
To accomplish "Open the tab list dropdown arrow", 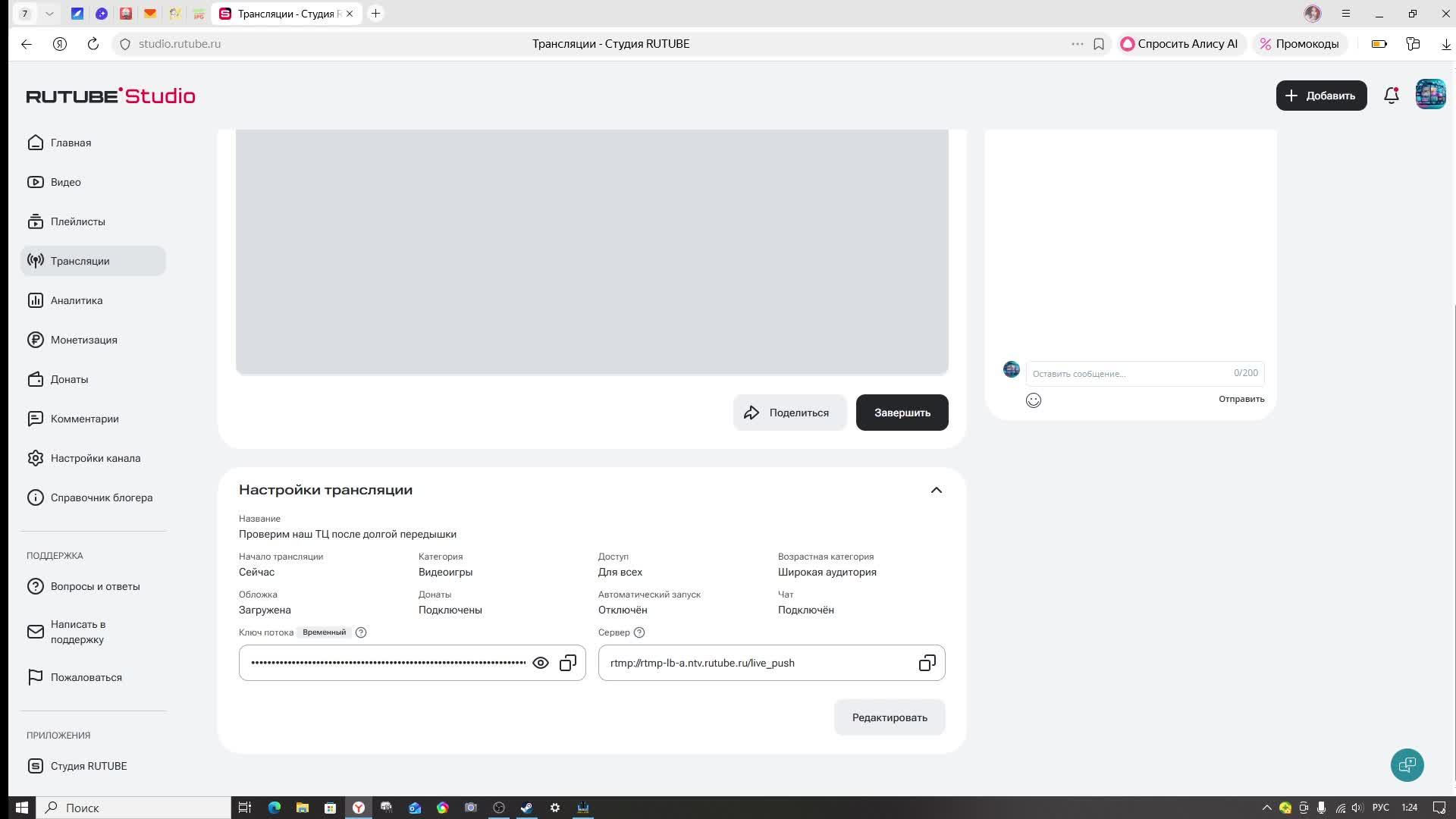I will pyautogui.click(x=49, y=14).
